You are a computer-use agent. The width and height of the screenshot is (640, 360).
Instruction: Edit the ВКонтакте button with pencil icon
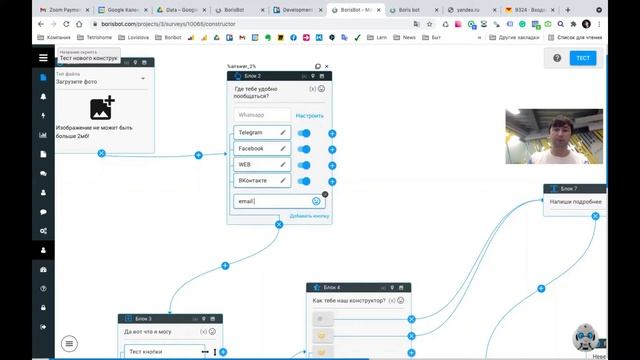282,180
